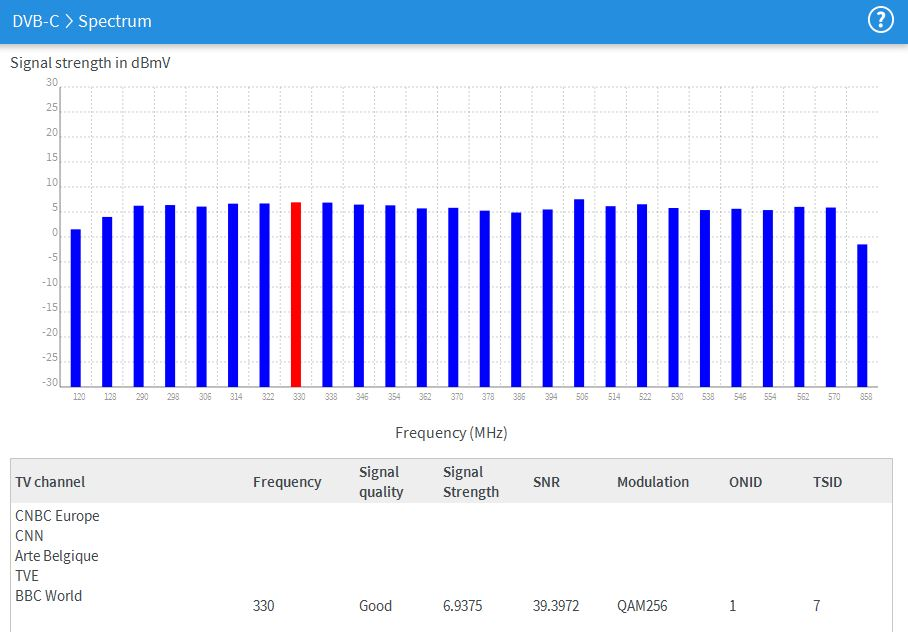
Task: Click the SNR column header
Action: click(546, 482)
